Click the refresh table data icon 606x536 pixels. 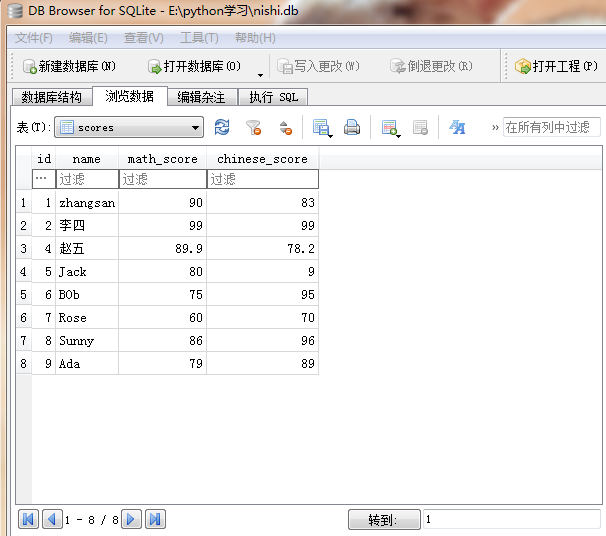pos(222,127)
